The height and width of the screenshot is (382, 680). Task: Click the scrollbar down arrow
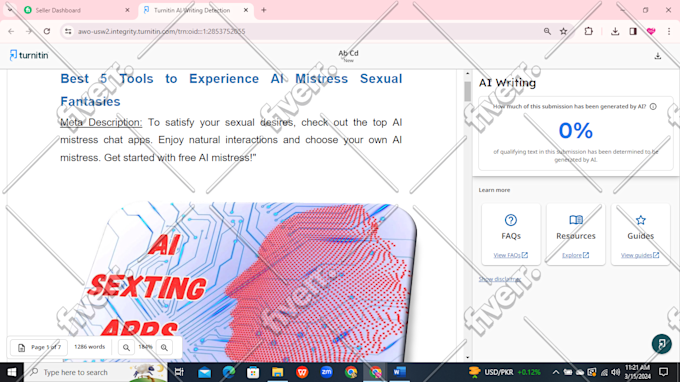click(x=467, y=358)
